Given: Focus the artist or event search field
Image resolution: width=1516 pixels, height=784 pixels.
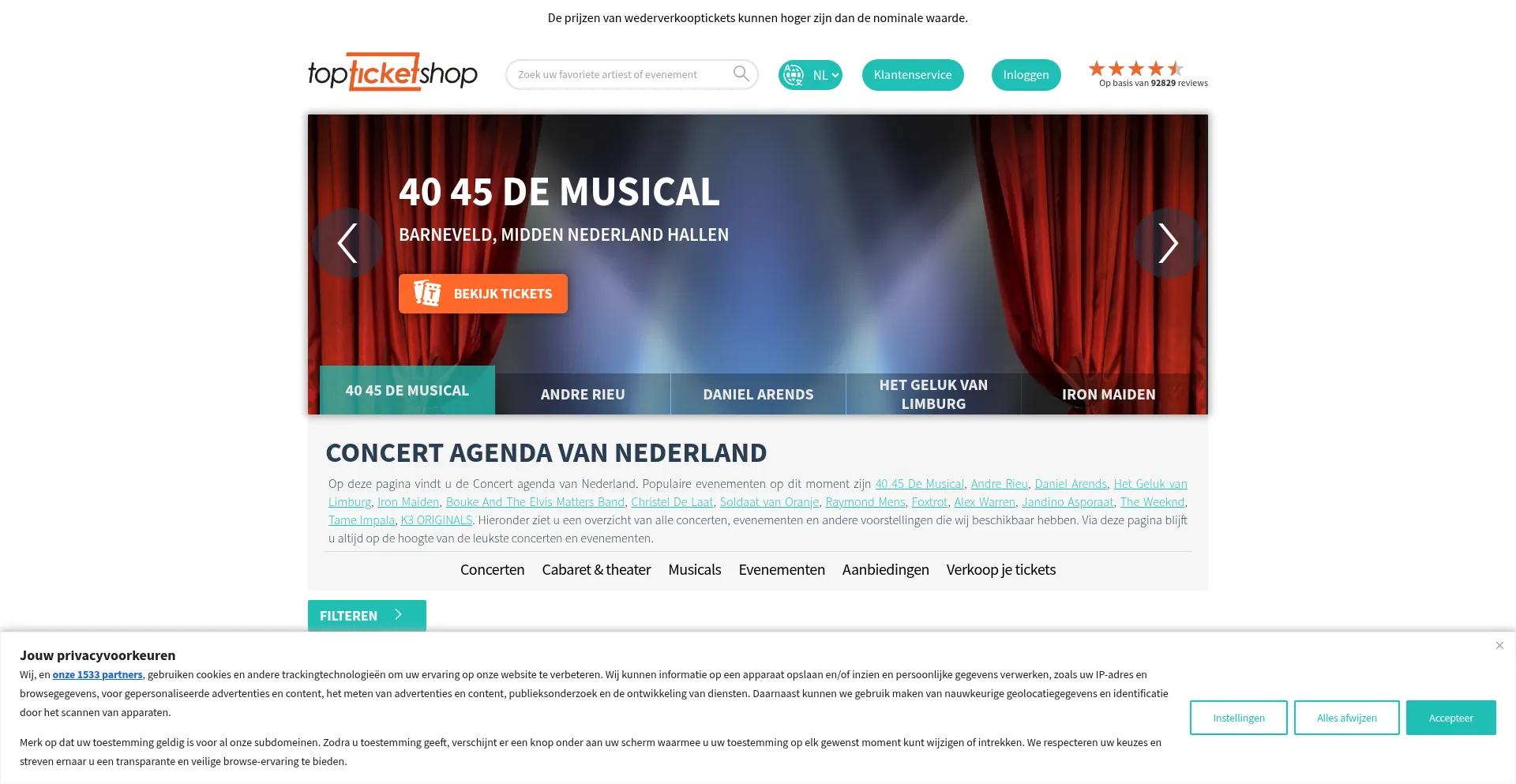Looking at the screenshot, I should [x=621, y=74].
